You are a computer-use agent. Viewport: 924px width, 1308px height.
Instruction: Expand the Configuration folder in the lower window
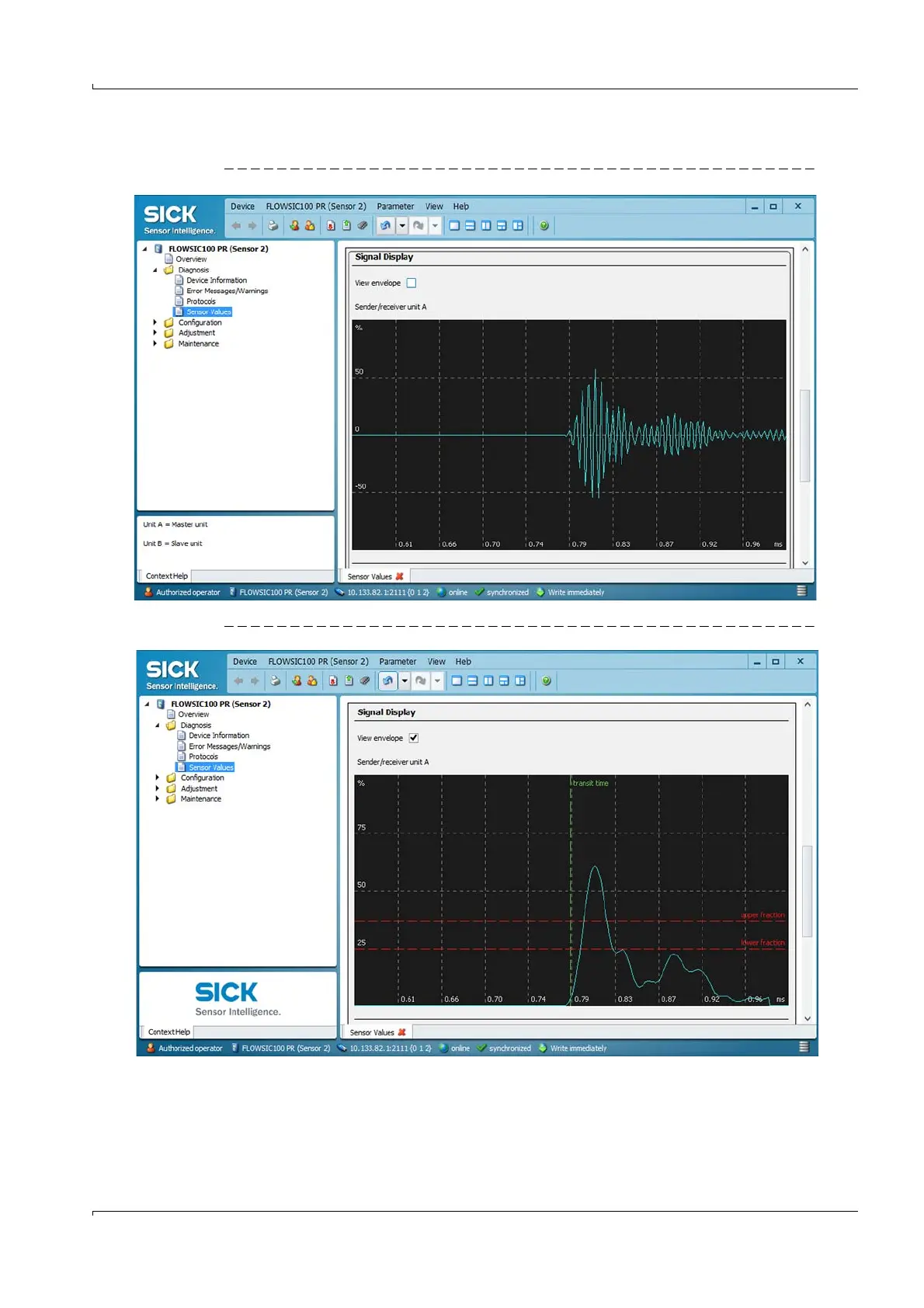pyautogui.click(x=158, y=777)
